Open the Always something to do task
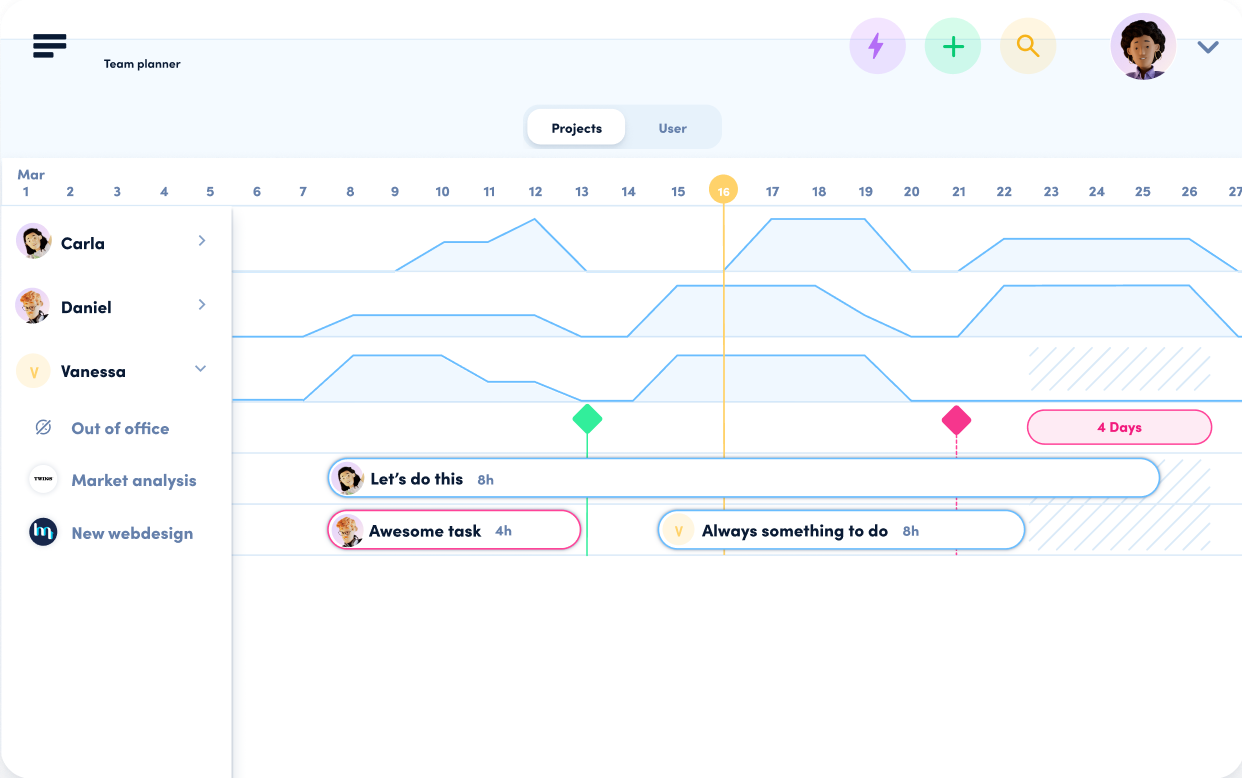Image resolution: width=1242 pixels, height=778 pixels. (x=841, y=530)
